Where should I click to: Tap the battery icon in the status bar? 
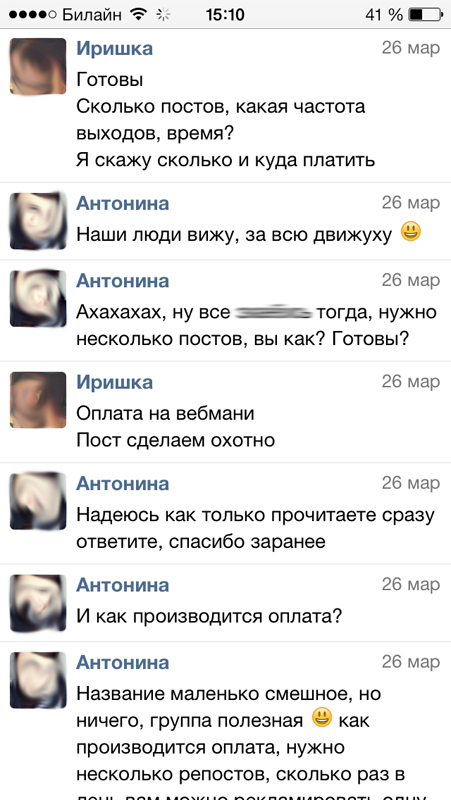pos(426,15)
